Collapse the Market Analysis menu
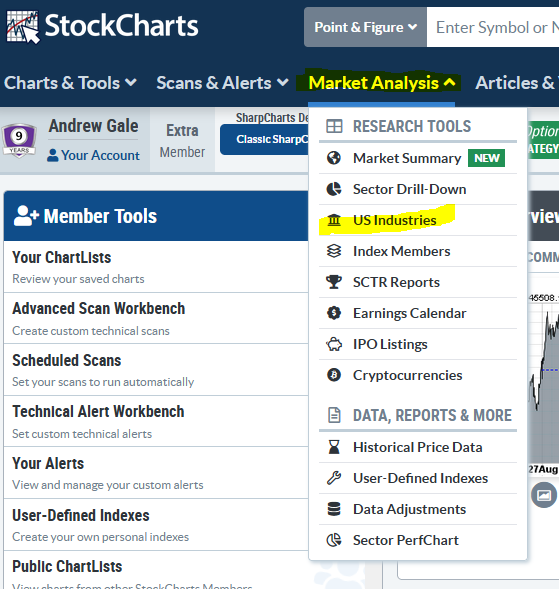559x589 pixels. 382,83
